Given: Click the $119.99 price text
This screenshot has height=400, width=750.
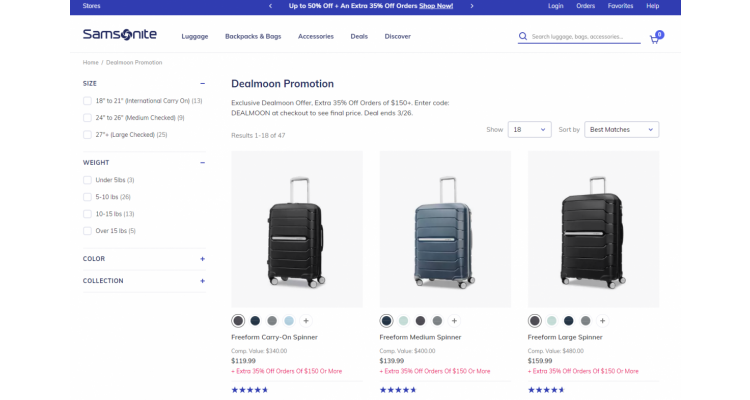Looking at the screenshot, I should [x=243, y=361].
